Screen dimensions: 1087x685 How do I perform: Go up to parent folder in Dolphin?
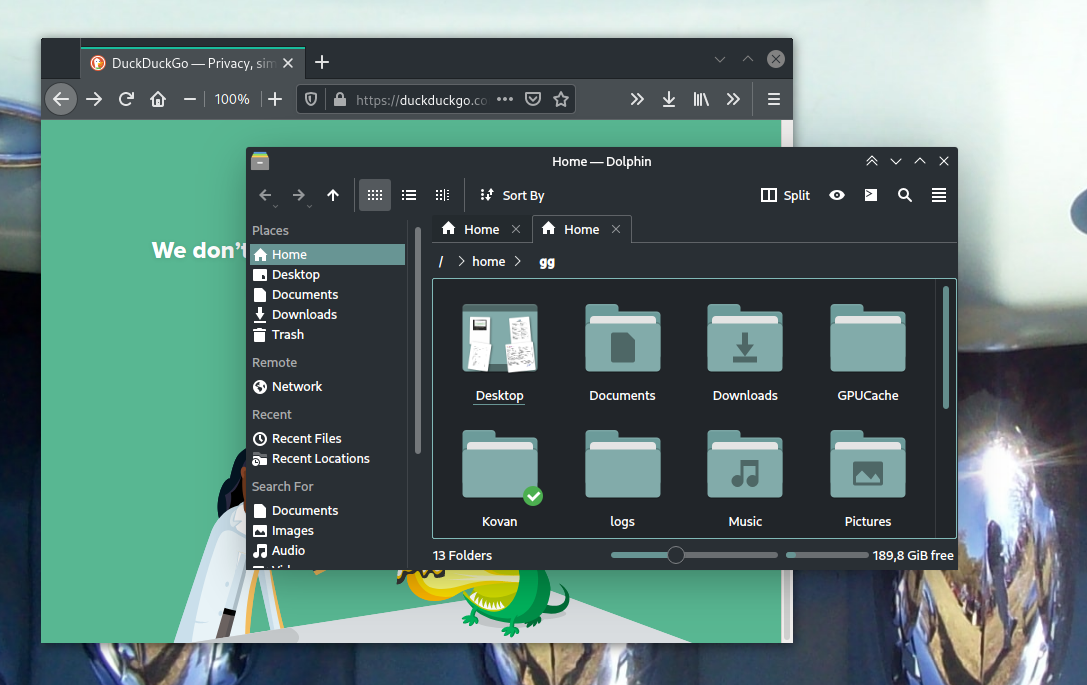tap(333, 196)
